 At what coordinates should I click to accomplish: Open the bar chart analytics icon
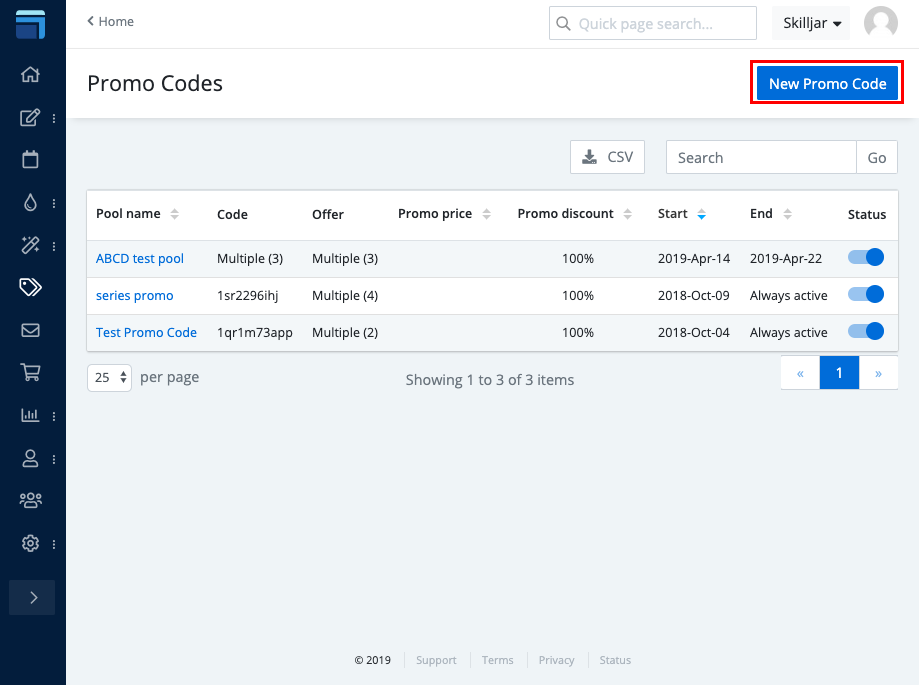[30, 415]
